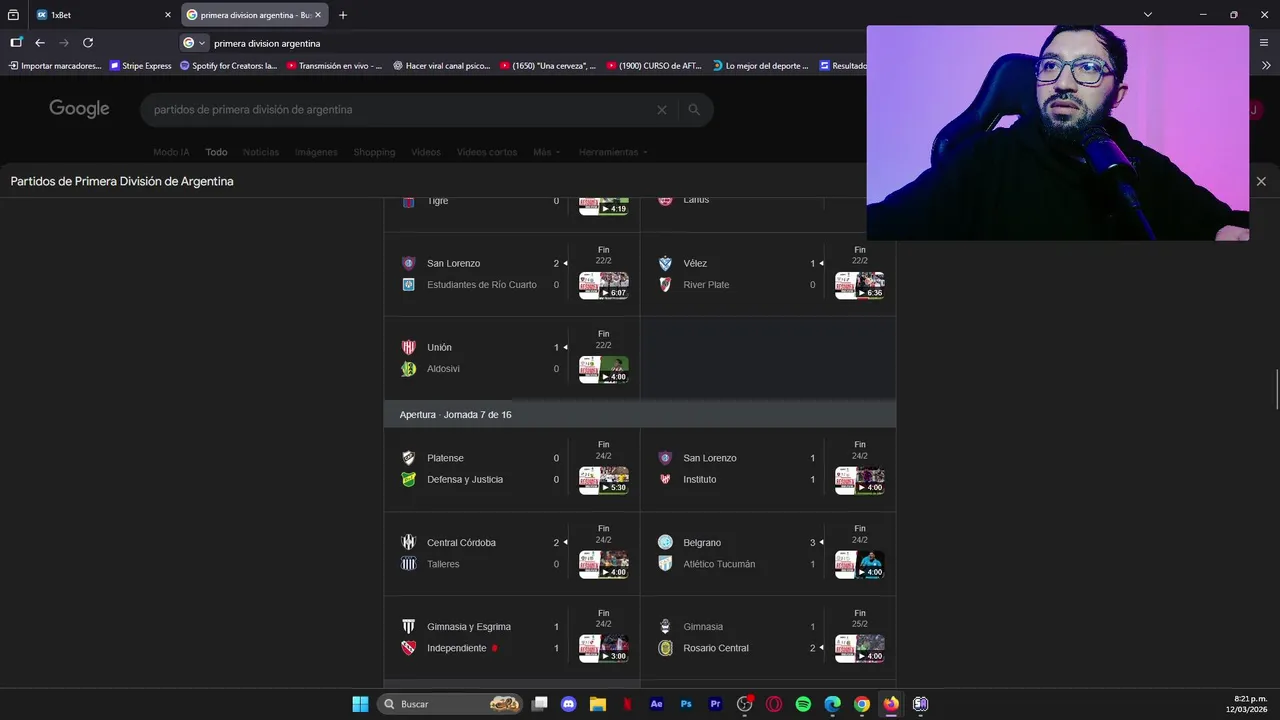Expand the Más dropdown
1280x720 pixels.
pyautogui.click(x=546, y=152)
